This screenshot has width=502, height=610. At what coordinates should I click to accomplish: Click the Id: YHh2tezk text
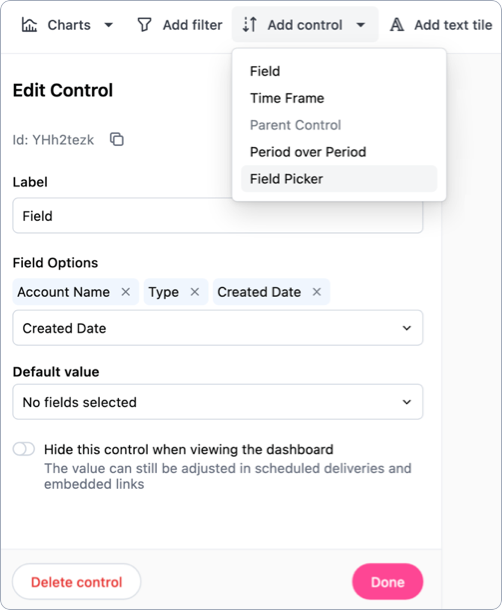tap(53, 140)
